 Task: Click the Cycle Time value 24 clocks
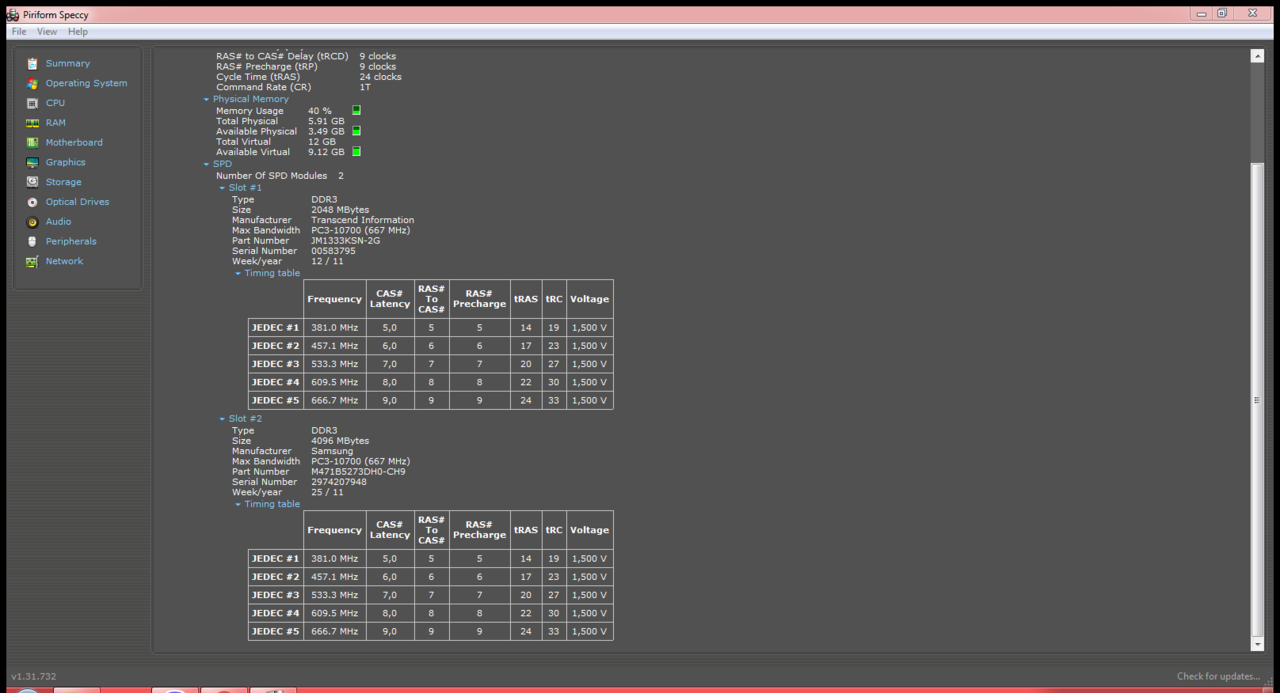tap(381, 77)
